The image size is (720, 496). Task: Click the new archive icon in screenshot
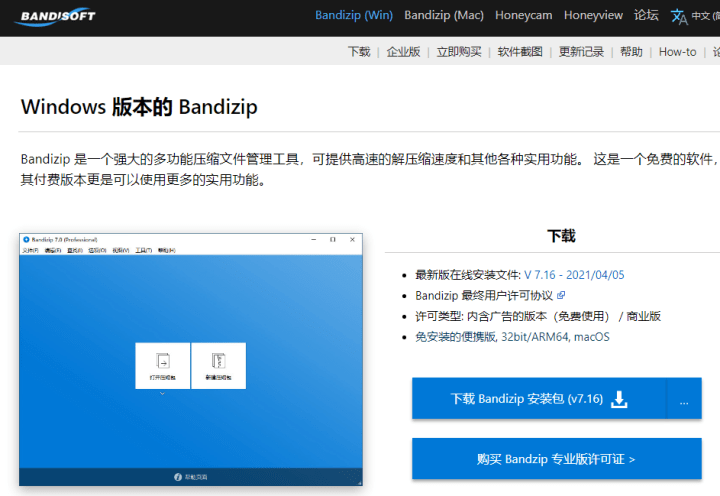(x=219, y=361)
